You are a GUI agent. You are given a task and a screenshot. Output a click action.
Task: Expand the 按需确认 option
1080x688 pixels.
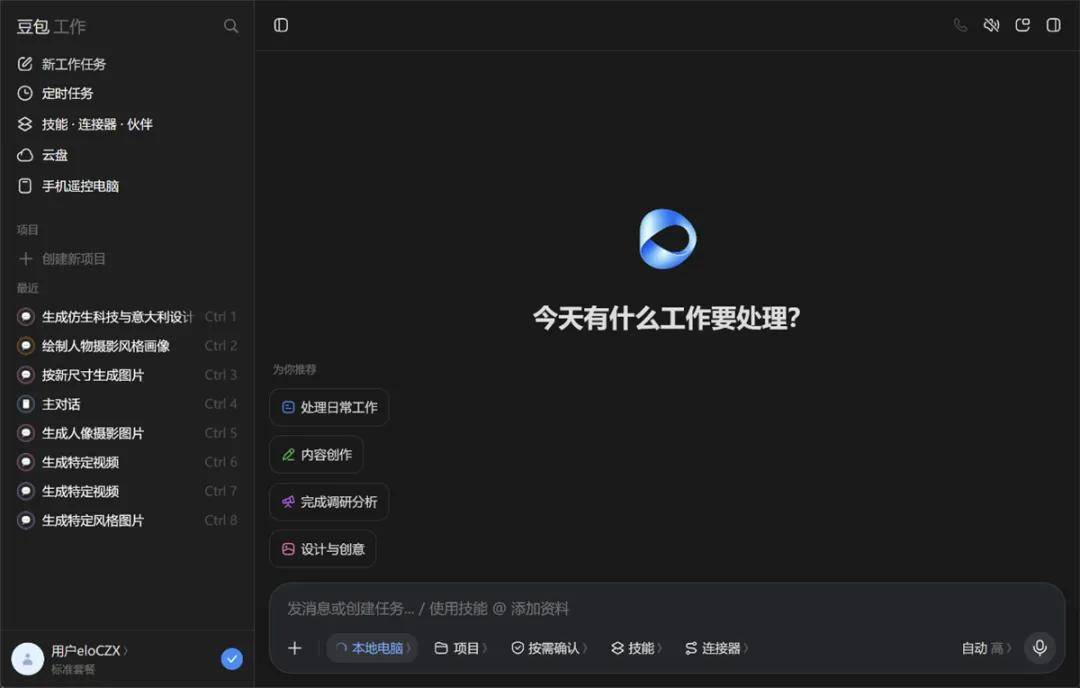549,648
